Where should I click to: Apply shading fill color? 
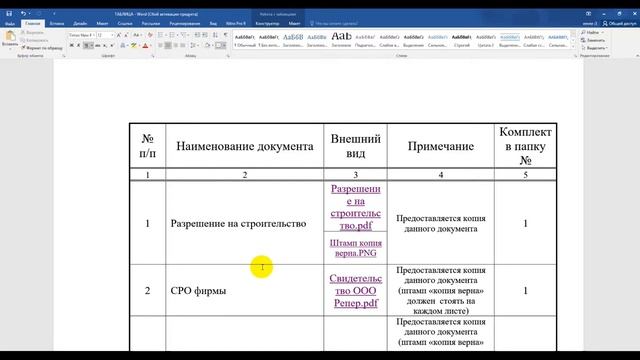point(207,45)
